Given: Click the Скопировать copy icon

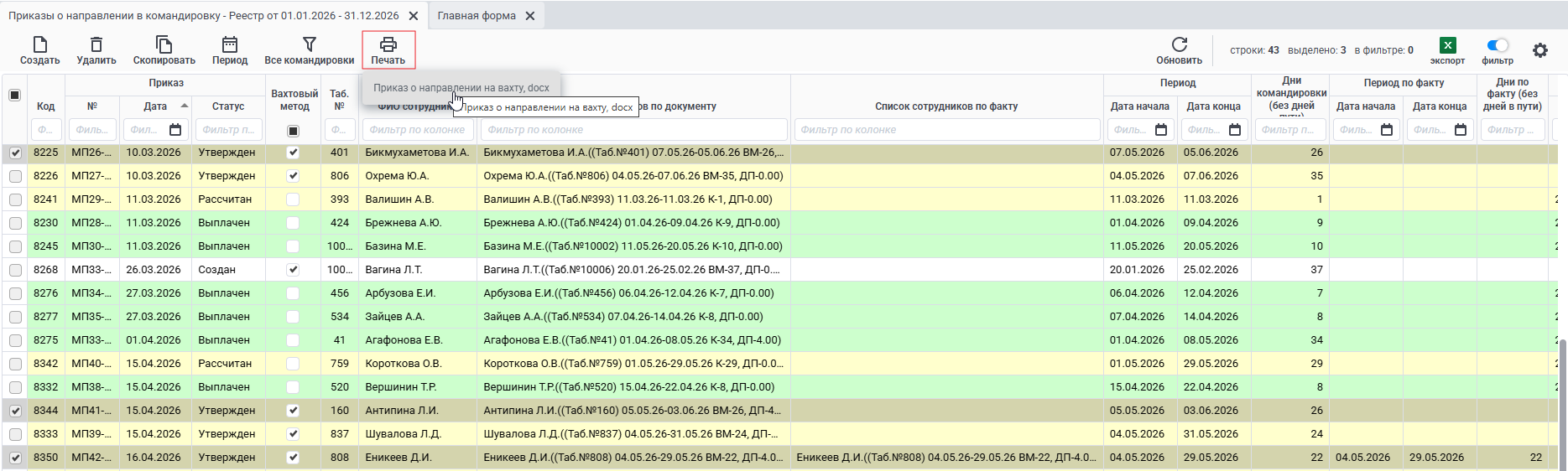Looking at the screenshot, I should 164,44.
